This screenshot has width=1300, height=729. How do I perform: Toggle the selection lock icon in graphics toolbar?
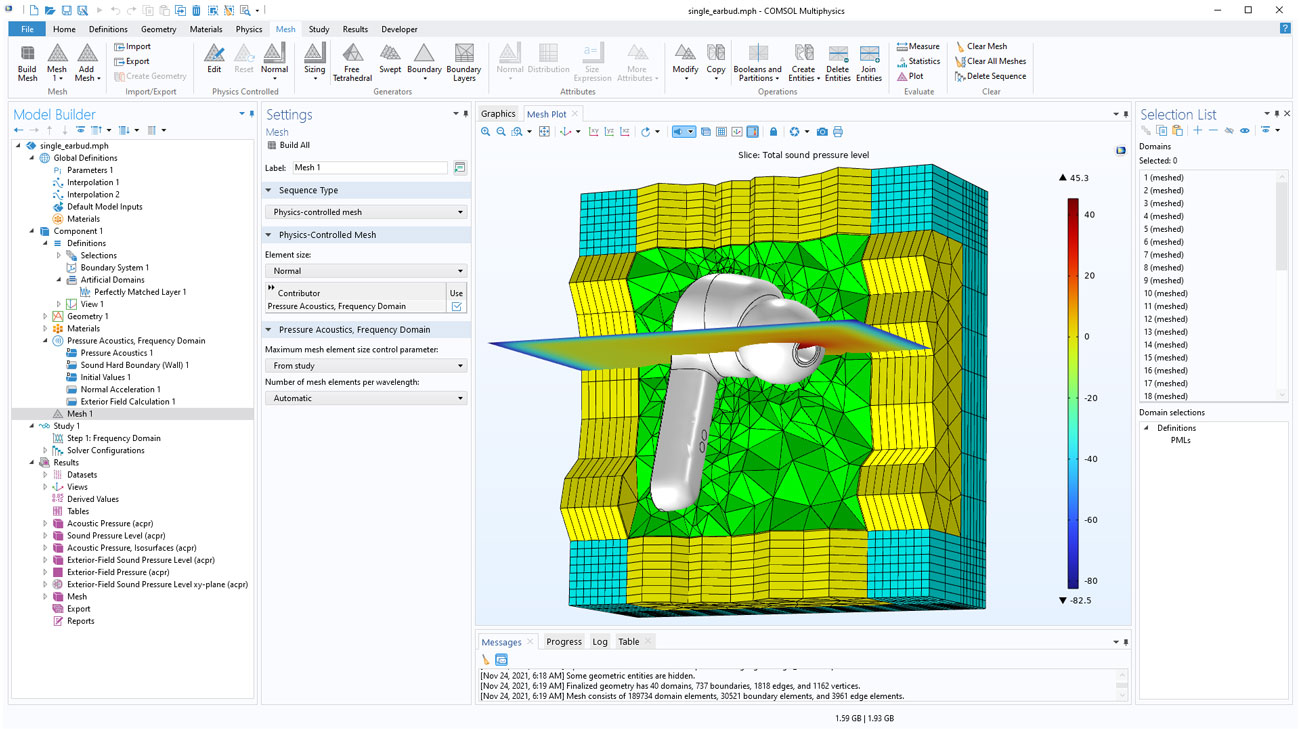click(773, 132)
